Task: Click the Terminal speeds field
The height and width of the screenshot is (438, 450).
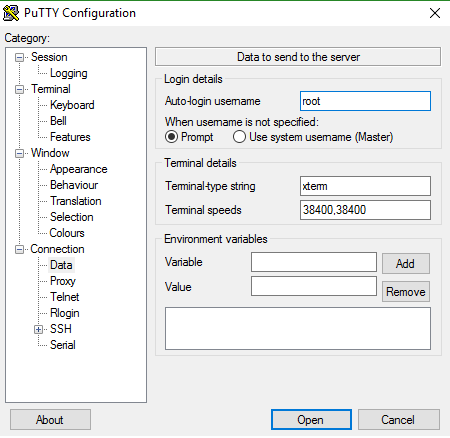Action: coord(365,210)
